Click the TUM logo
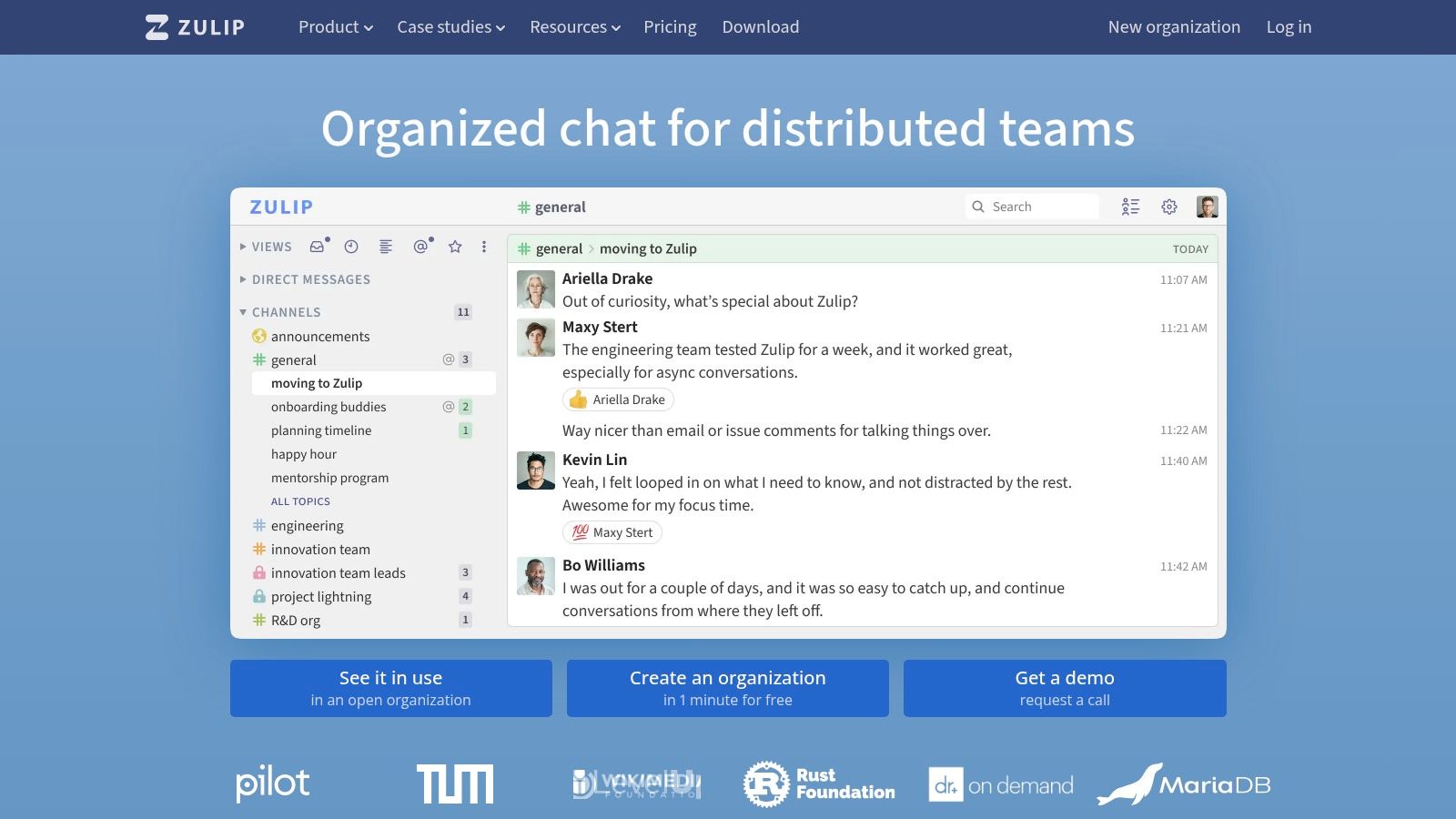Image resolution: width=1456 pixels, height=819 pixels. point(455,784)
